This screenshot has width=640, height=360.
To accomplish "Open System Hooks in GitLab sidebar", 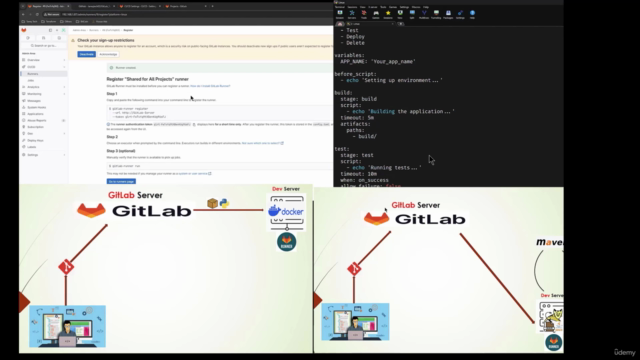I will pyautogui.click(x=44, y=107).
